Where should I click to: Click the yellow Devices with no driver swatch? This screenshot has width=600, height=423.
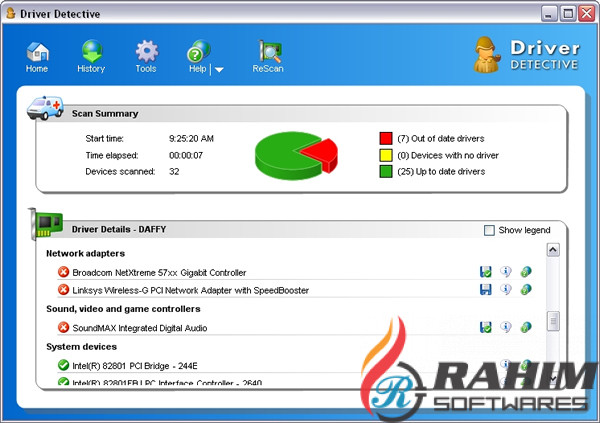(x=386, y=155)
